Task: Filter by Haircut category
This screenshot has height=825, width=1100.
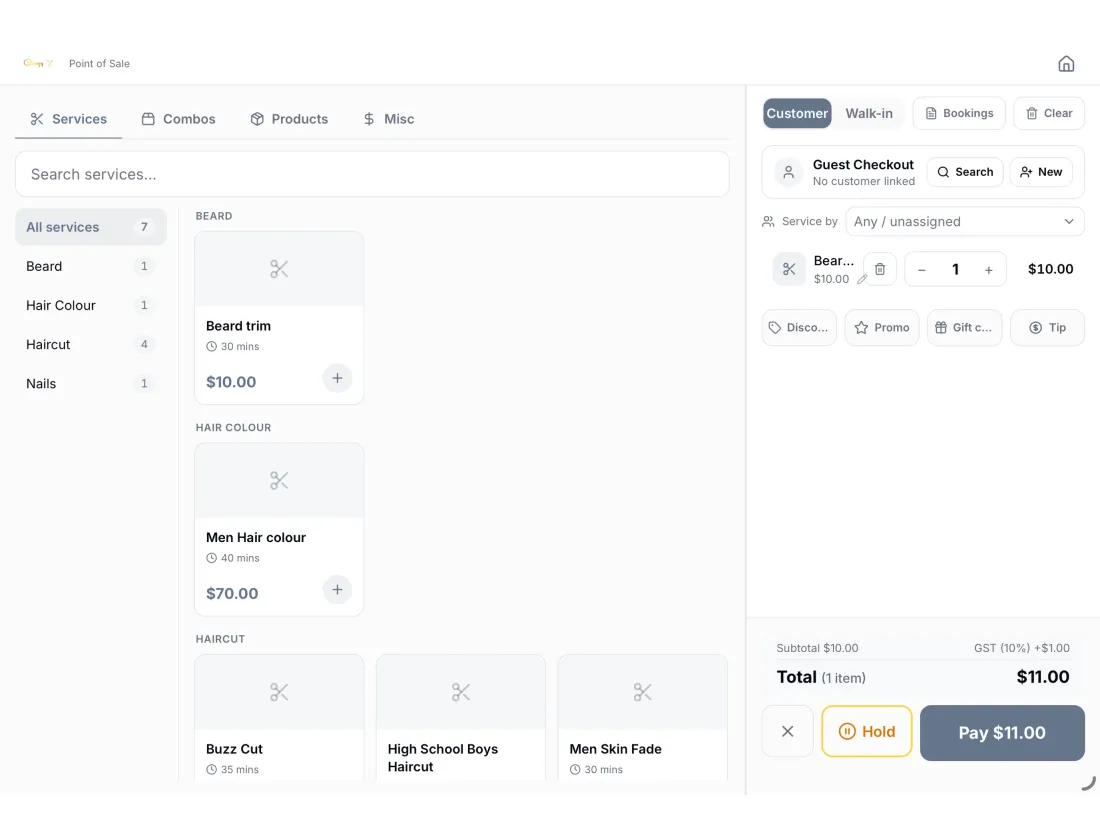Action: click(90, 344)
